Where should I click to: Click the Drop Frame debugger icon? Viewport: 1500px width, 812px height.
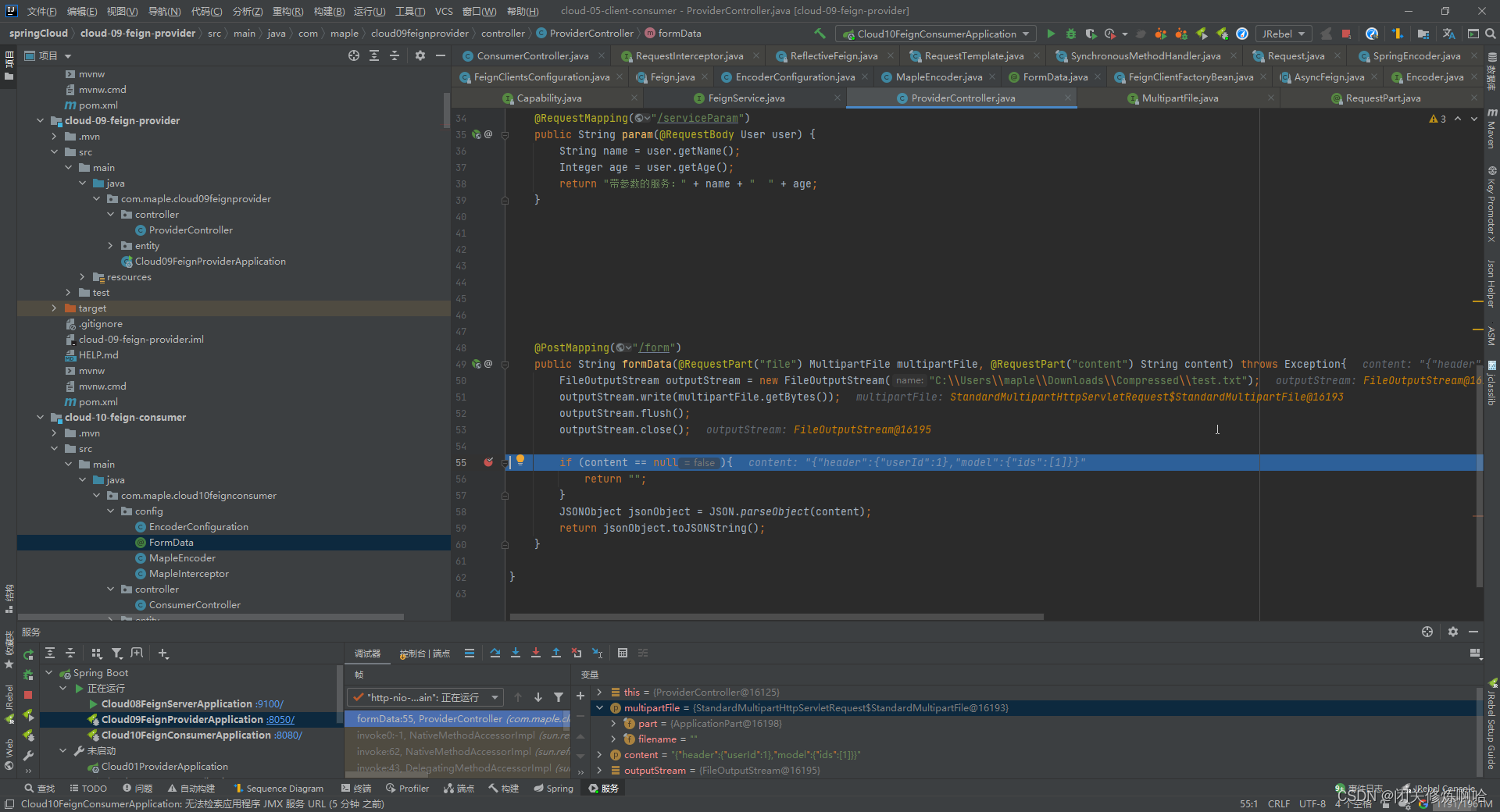pyautogui.click(x=577, y=653)
